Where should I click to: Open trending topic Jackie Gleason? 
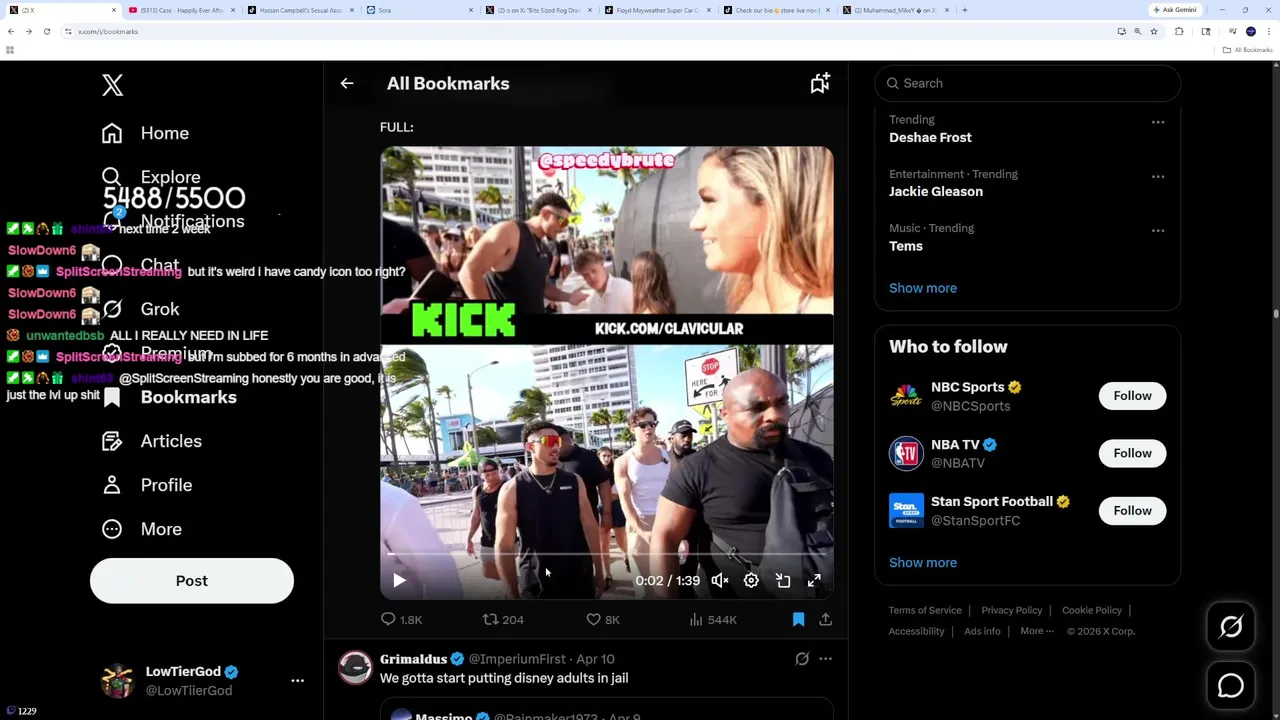point(936,192)
